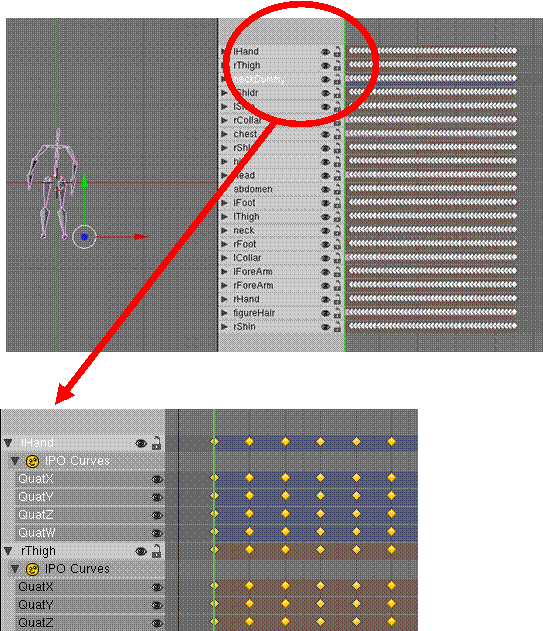
Task: Hide the abdomen channel with its eye icon
Action: pos(325,189)
